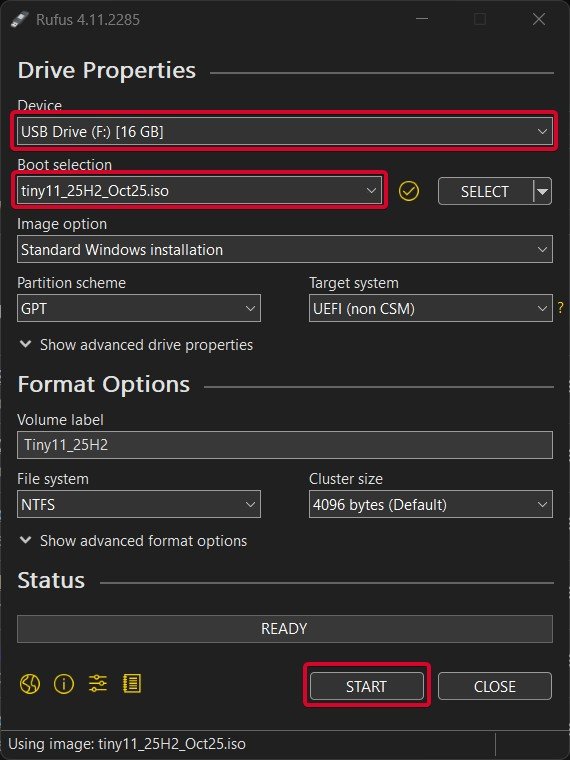Click the SELECT button

point(485,191)
